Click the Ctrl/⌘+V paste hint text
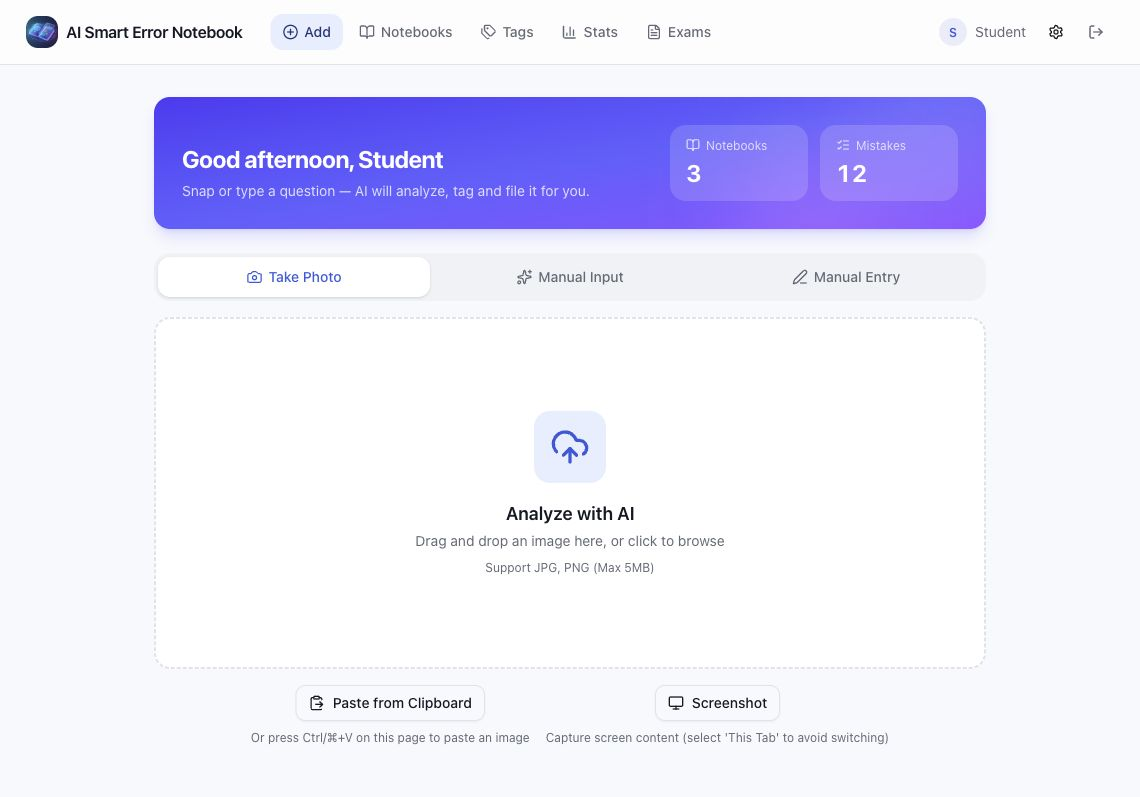Screen dimensions: 1140x797 click(x=390, y=737)
